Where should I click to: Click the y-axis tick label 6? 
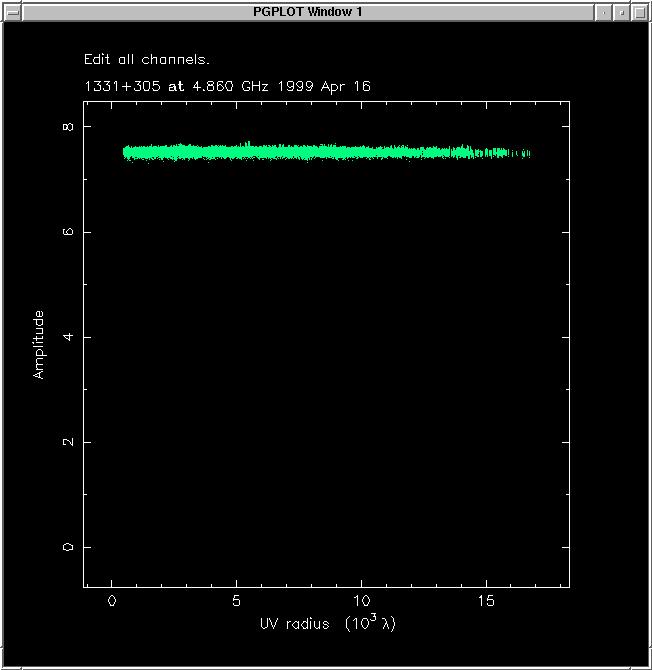click(69, 232)
